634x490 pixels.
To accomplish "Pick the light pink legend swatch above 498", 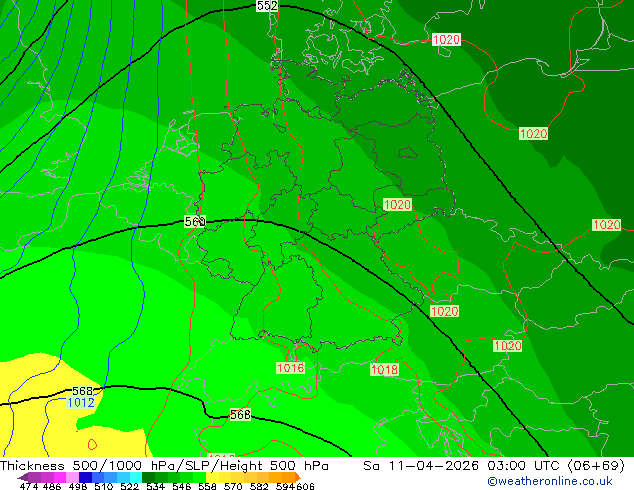I will pos(72,477).
